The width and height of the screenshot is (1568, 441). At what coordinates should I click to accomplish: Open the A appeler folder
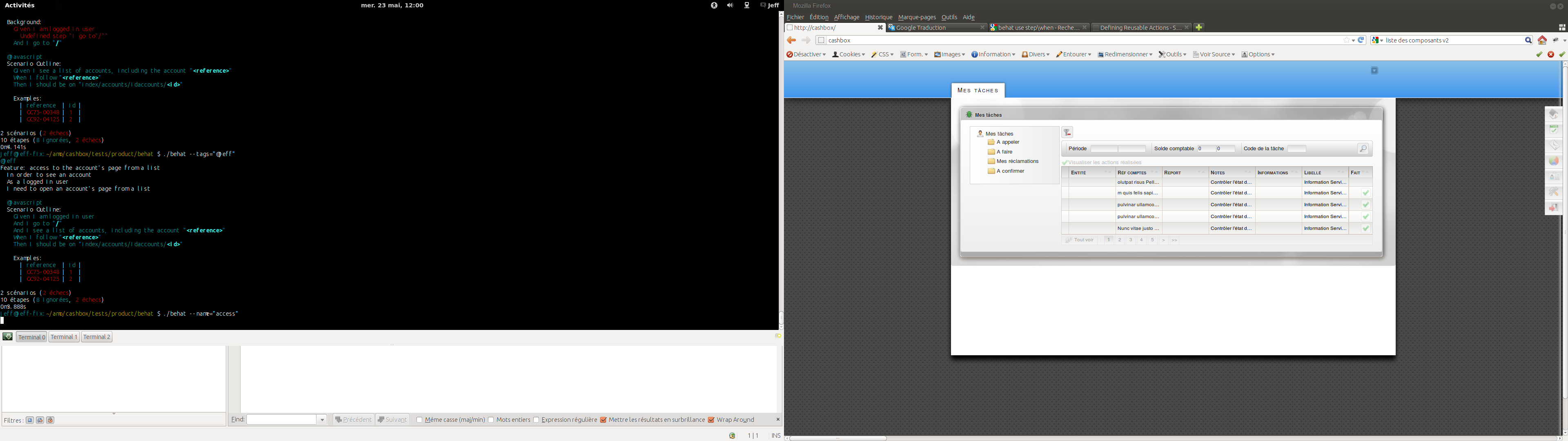pos(1003,143)
